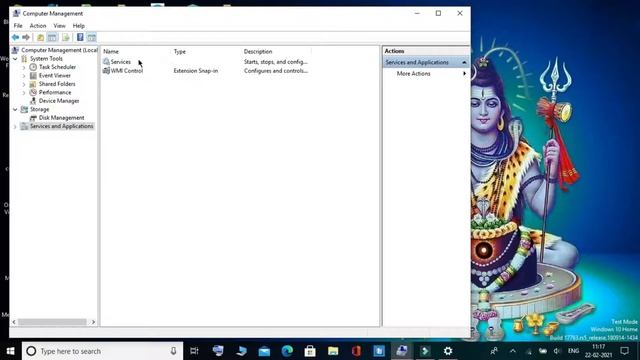Select Computer Management (Local) root node

click(x=59, y=50)
